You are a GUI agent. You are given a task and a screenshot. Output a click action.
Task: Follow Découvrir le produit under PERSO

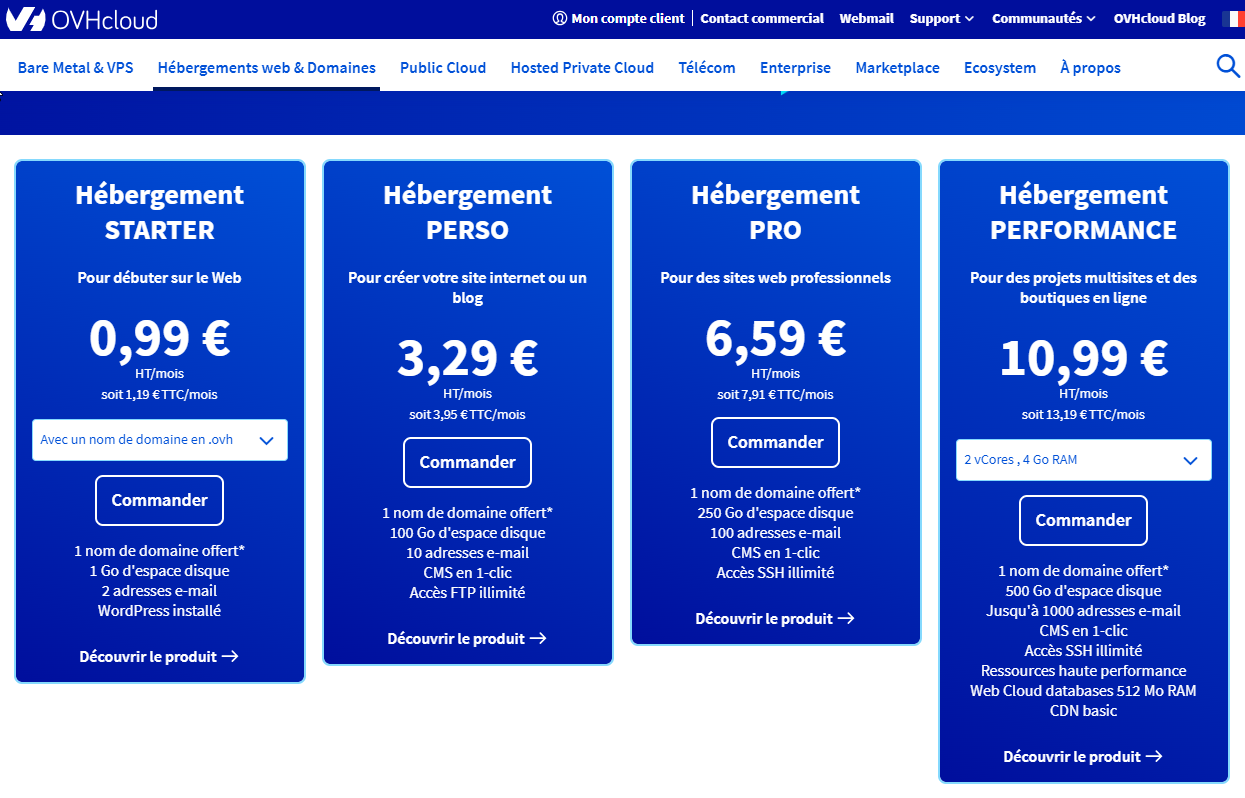pos(467,639)
